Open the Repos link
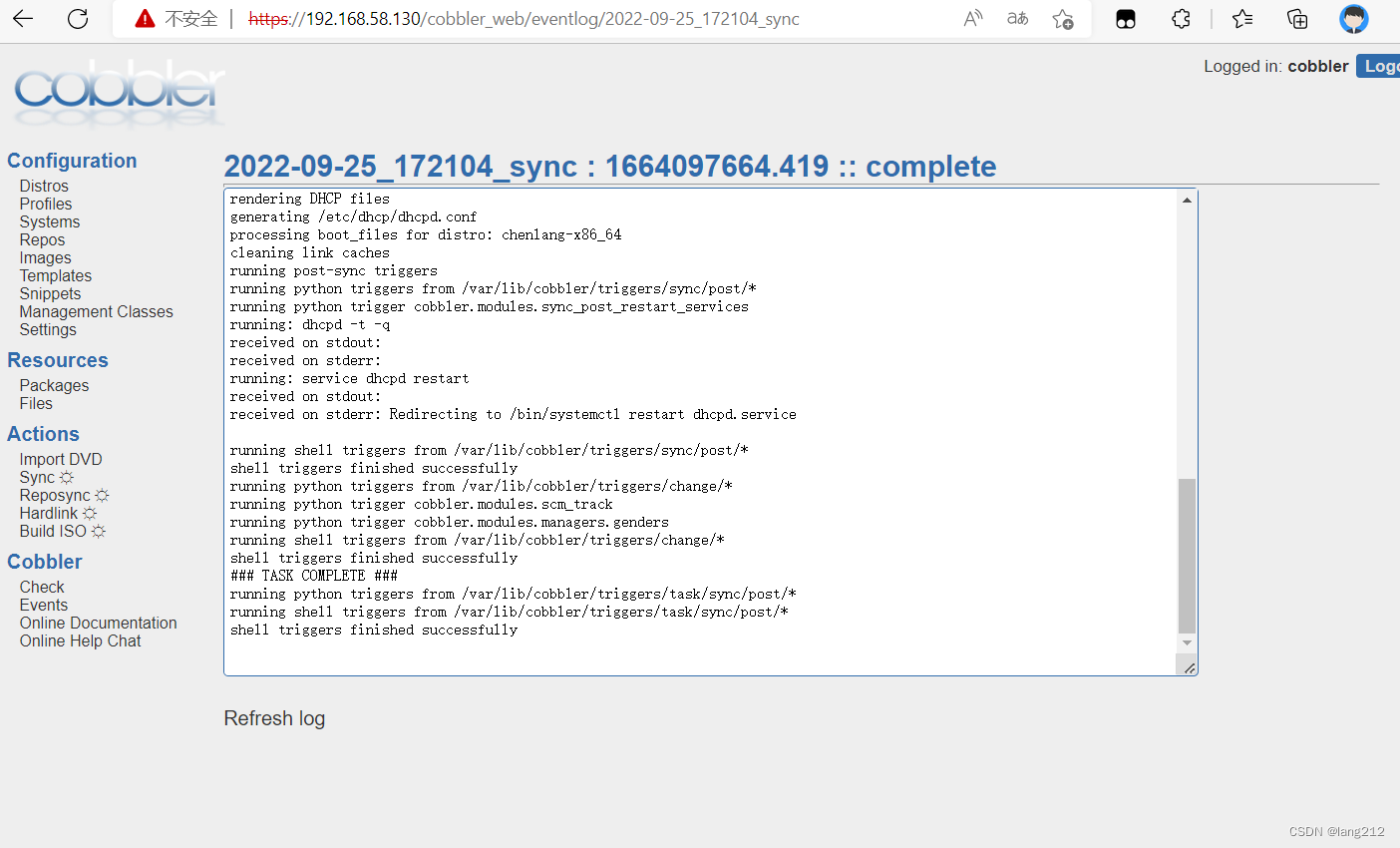Viewport: 1400px width, 848px height. (x=42, y=239)
